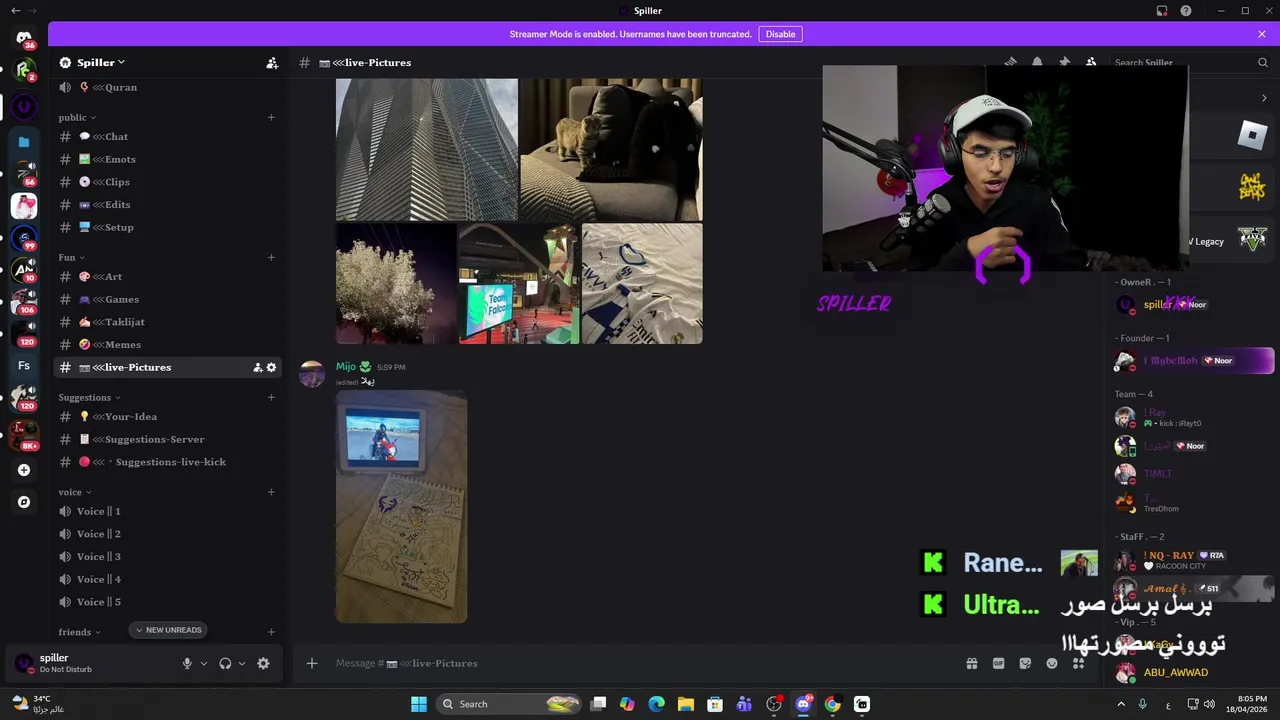Invite people icon beside Spiller header
Screen dimensions: 1280x720
tap(272, 63)
